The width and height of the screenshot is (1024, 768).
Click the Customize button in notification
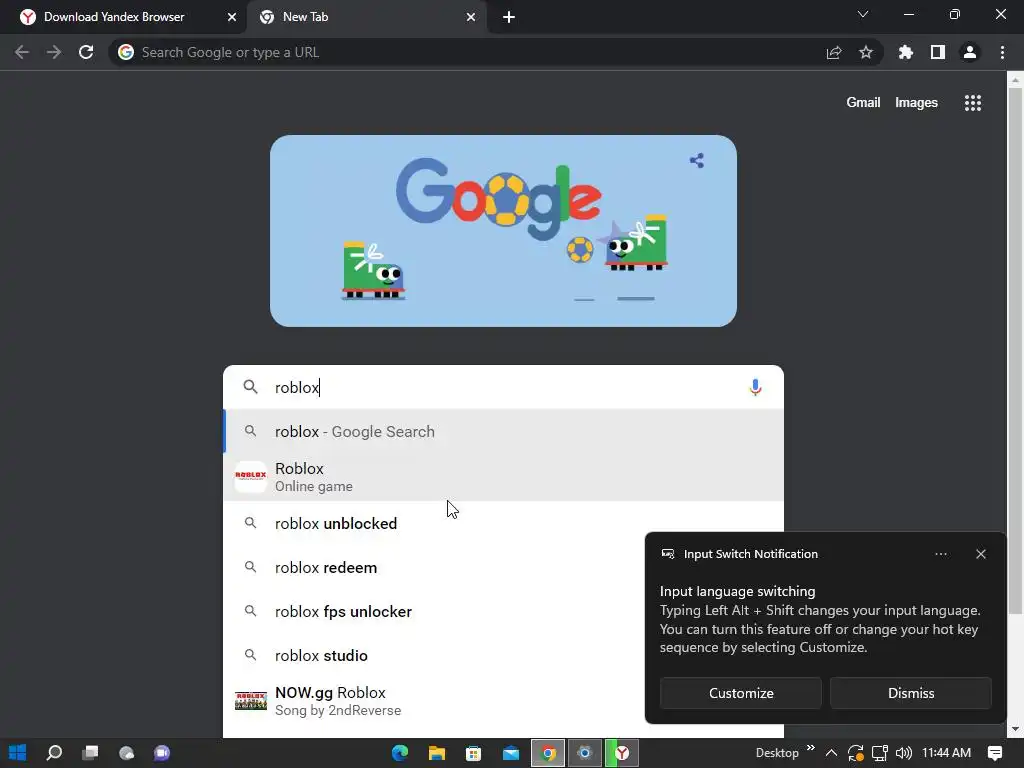741,693
